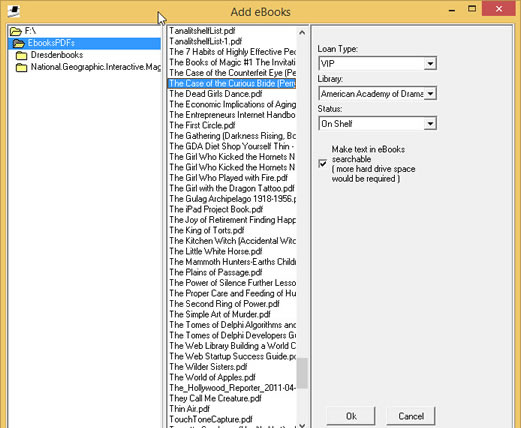
Task: Select The Case of the Counterfeit Eye file
Action: point(231,73)
